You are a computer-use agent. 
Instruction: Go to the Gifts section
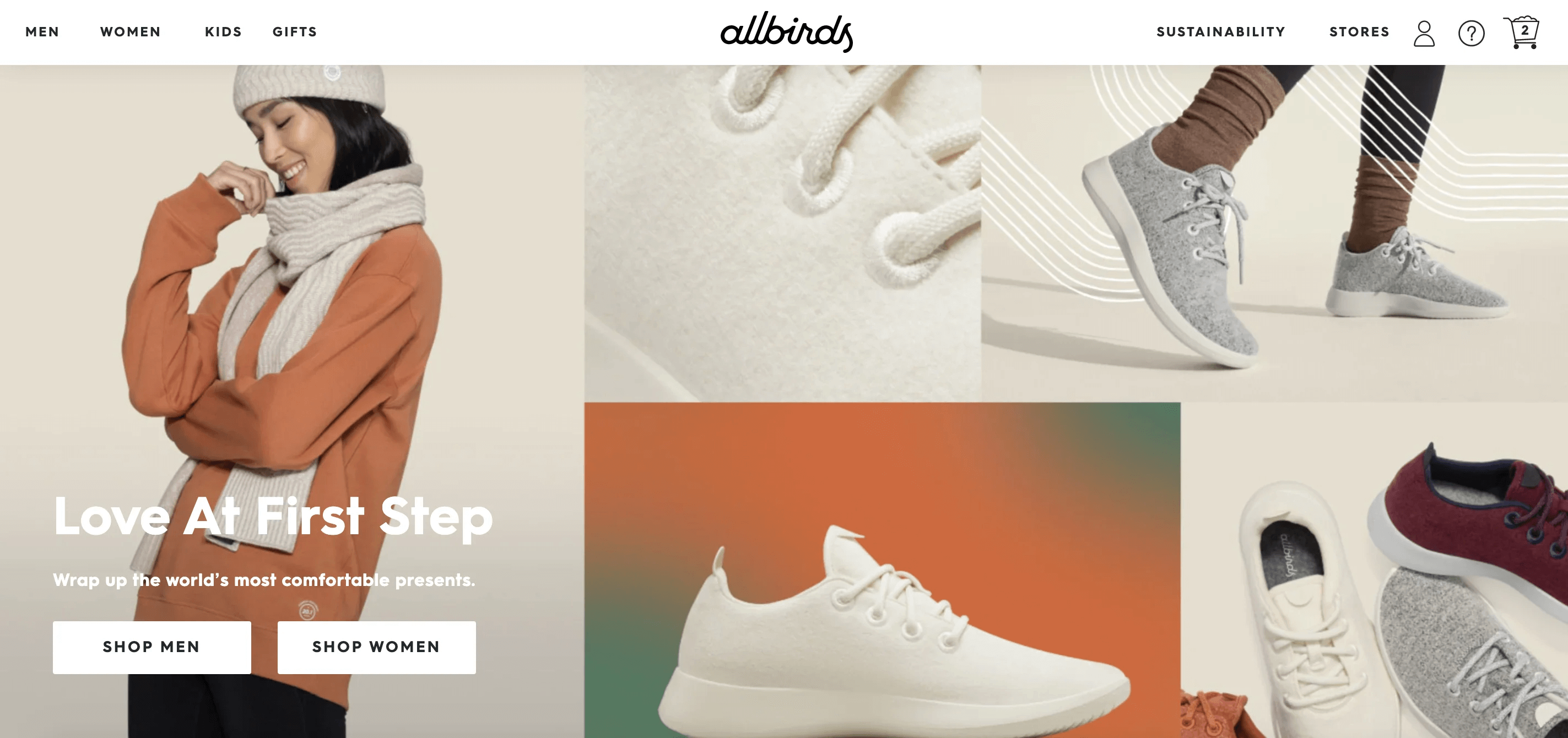coord(295,31)
